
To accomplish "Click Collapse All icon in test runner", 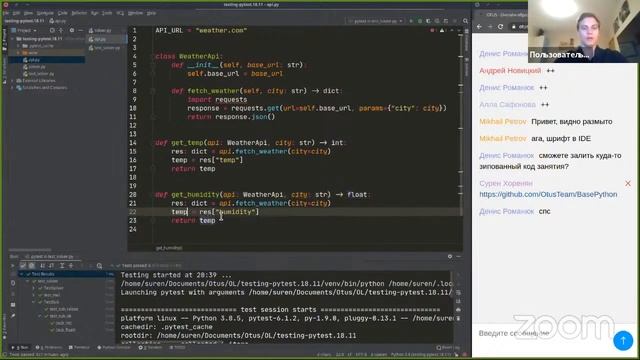I will [x=71, y=266].
